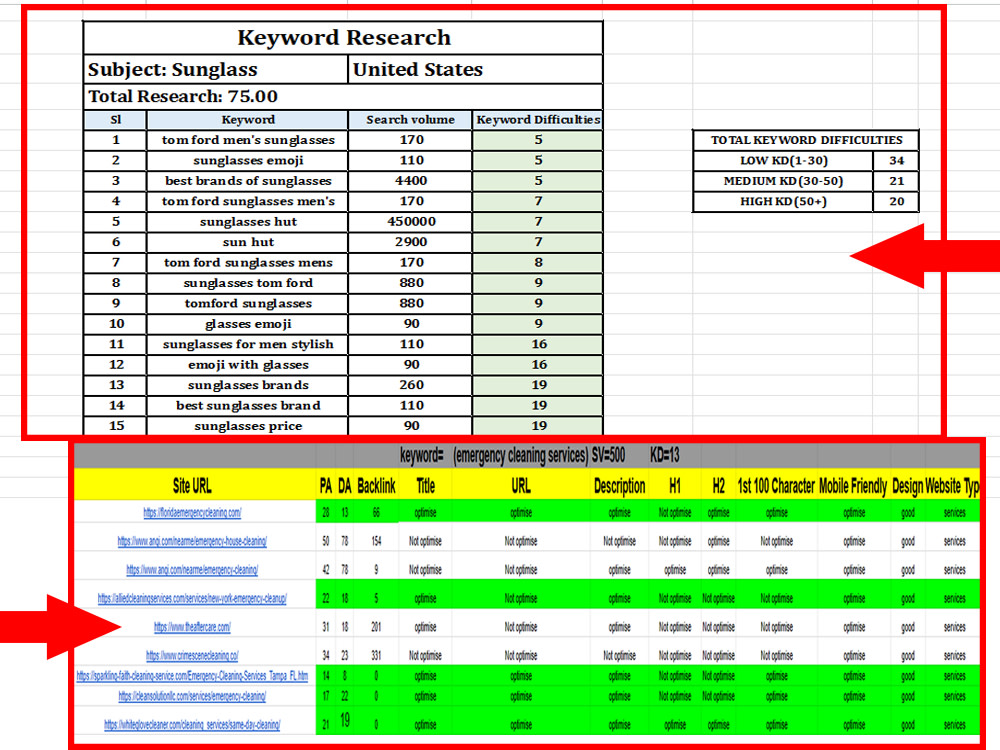Screen dimensions: 1000x750
Task: Click the H2 column header
Action: pyautogui.click(x=718, y=486)
